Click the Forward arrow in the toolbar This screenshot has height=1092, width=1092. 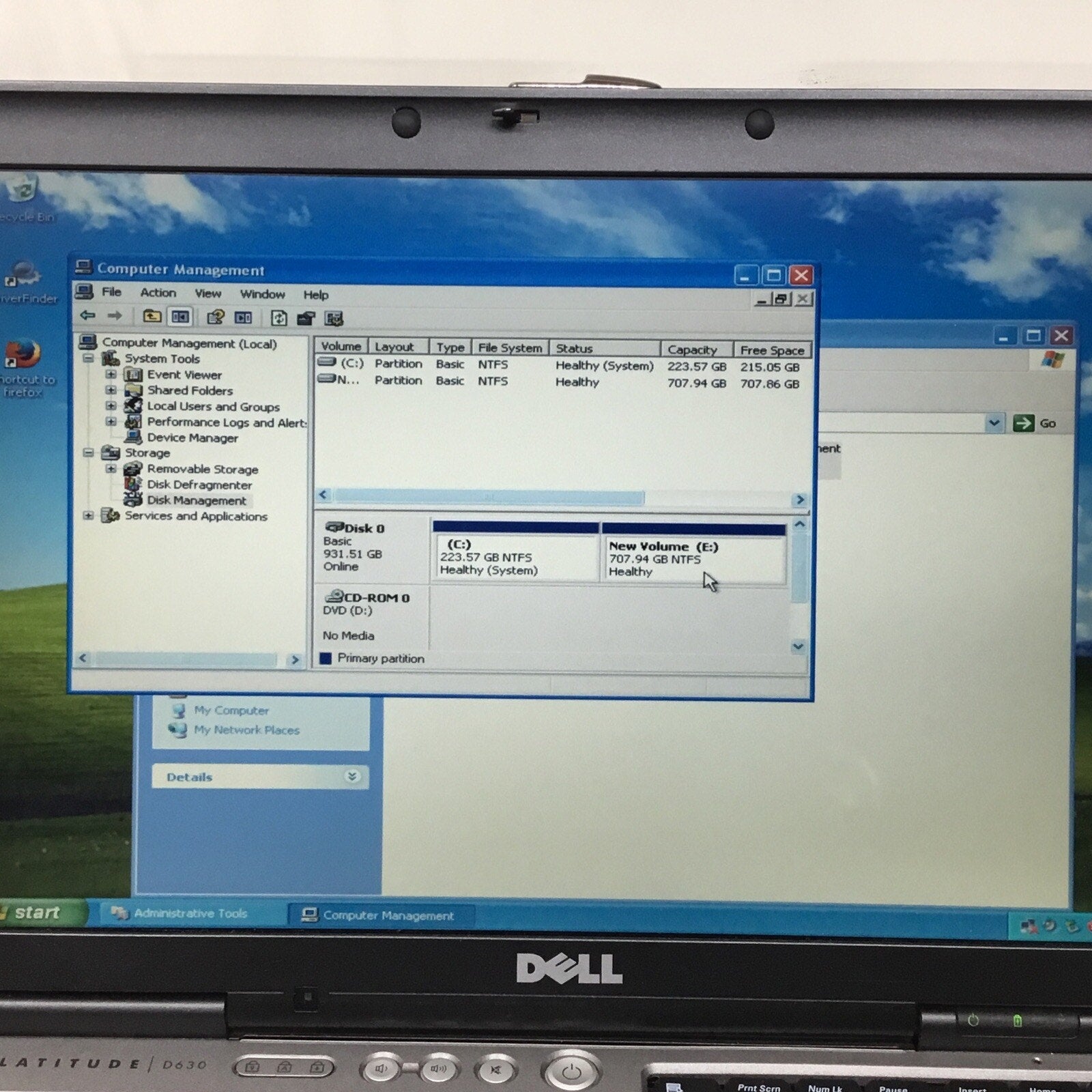pos(115,317)
